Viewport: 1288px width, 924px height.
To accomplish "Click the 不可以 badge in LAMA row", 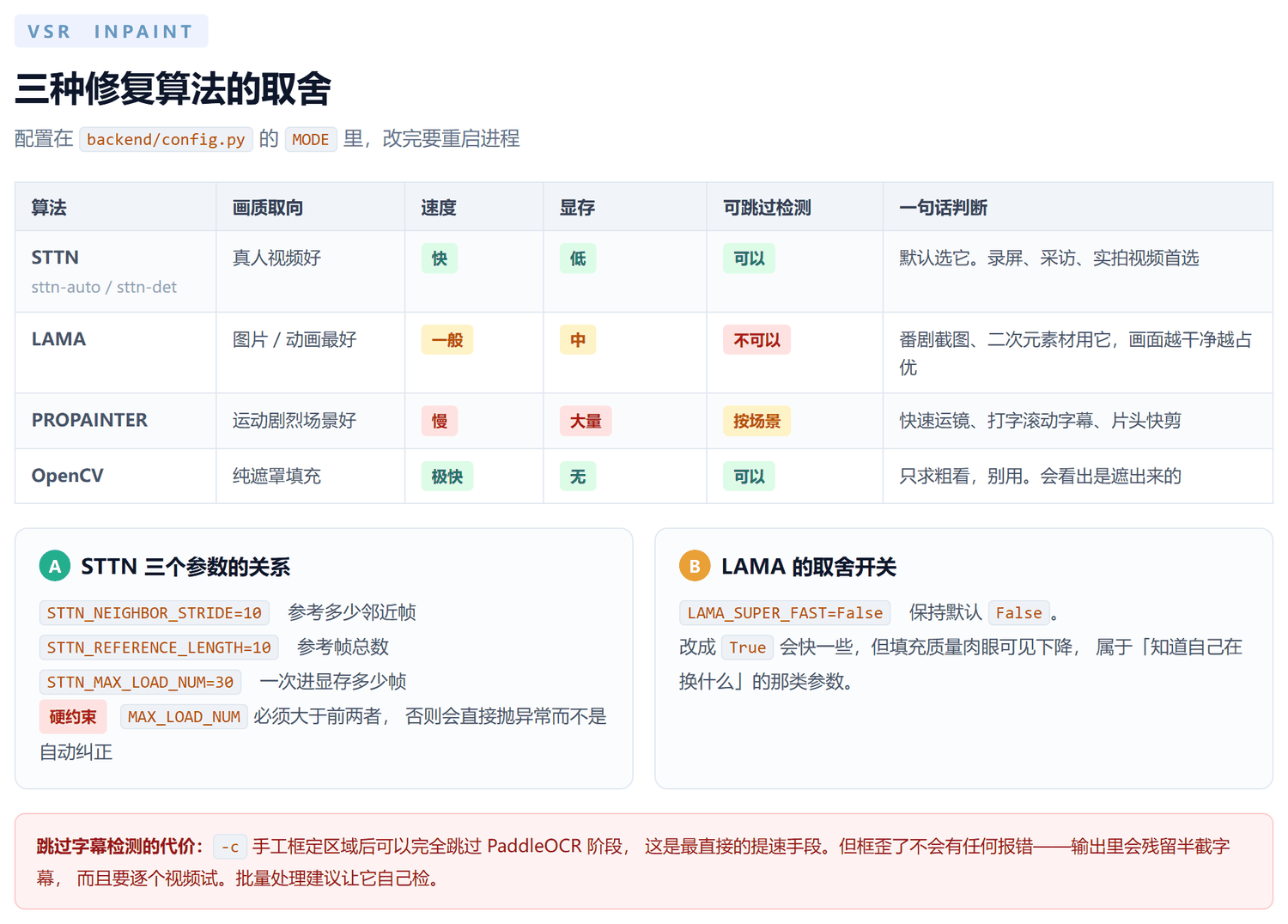I will click(x=756, y=340).
